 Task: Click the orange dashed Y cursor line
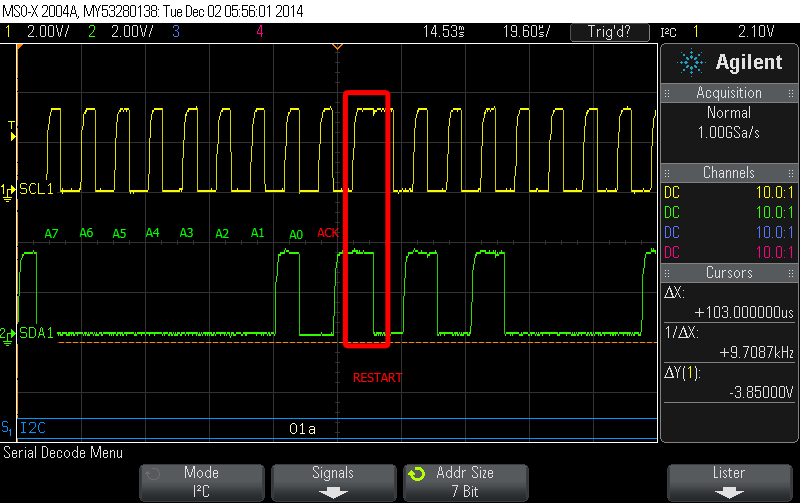[357, 342]
